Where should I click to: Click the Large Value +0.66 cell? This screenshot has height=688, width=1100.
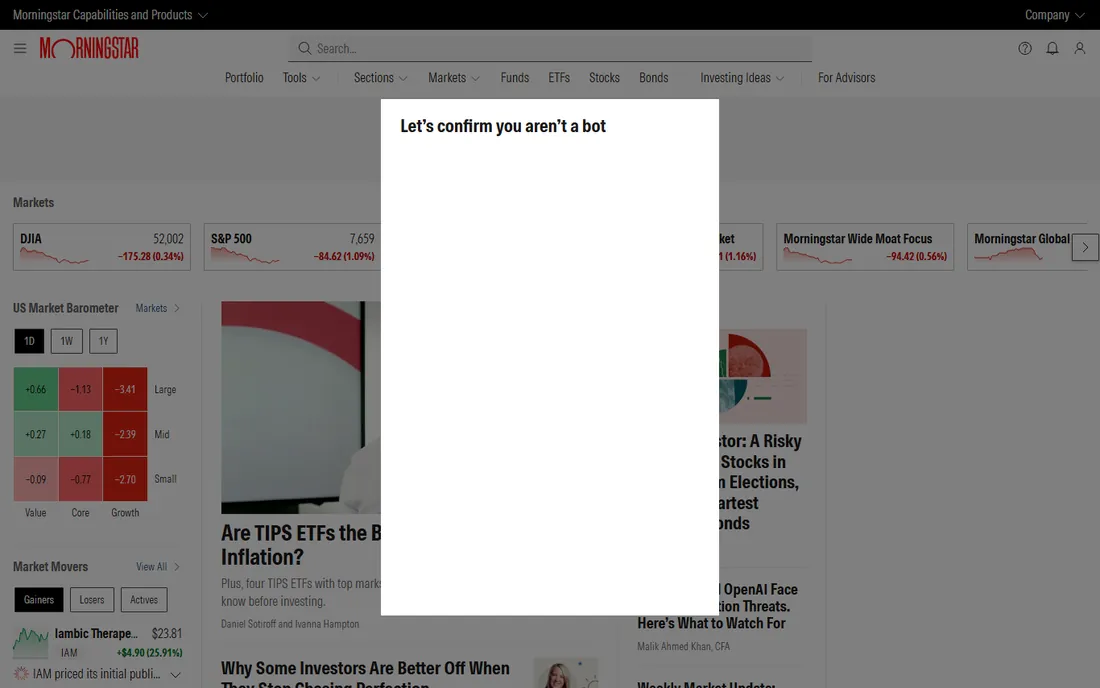[36, 389]
